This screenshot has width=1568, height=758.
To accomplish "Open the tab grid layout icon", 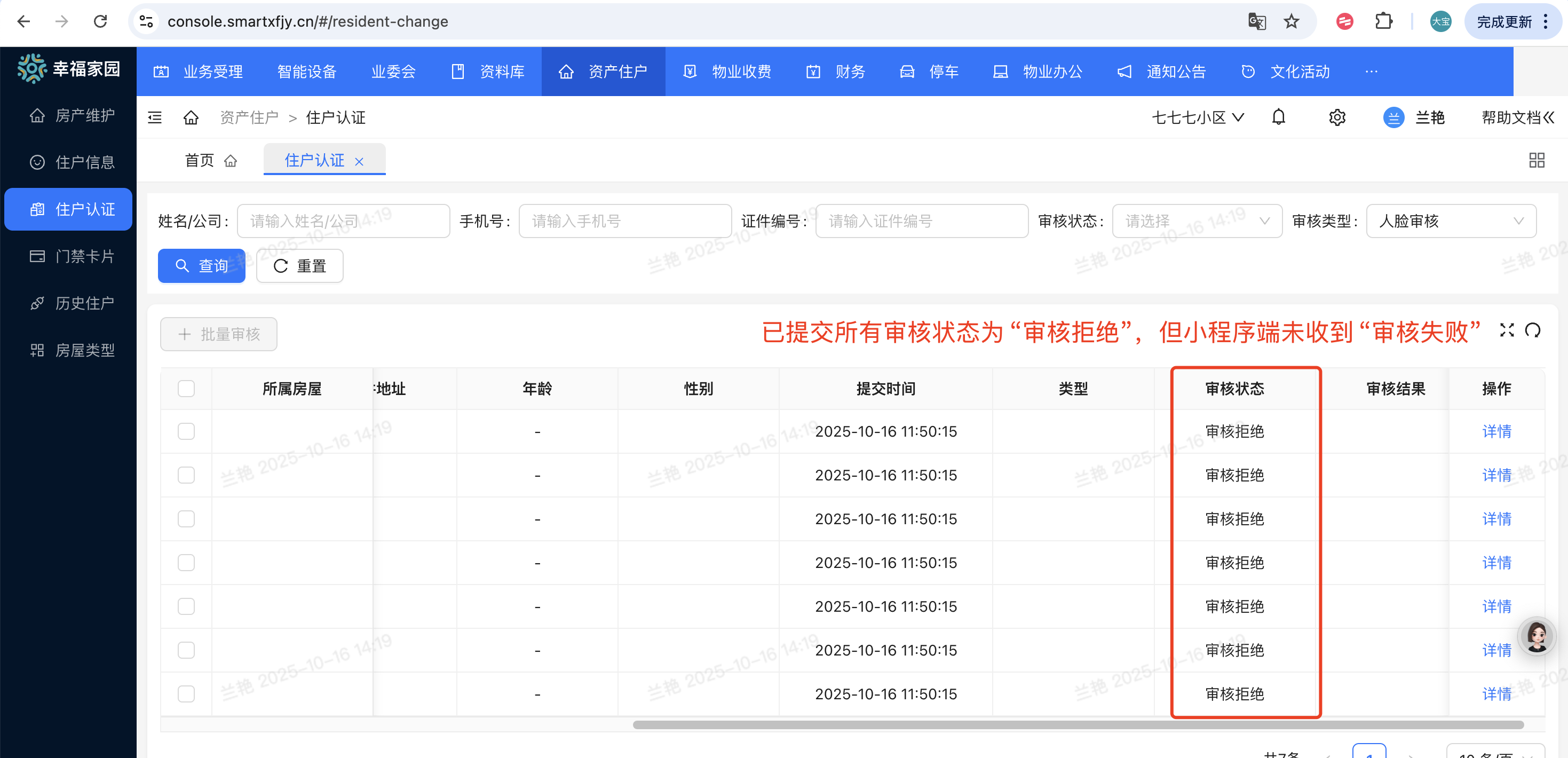I will point(1537,160).
